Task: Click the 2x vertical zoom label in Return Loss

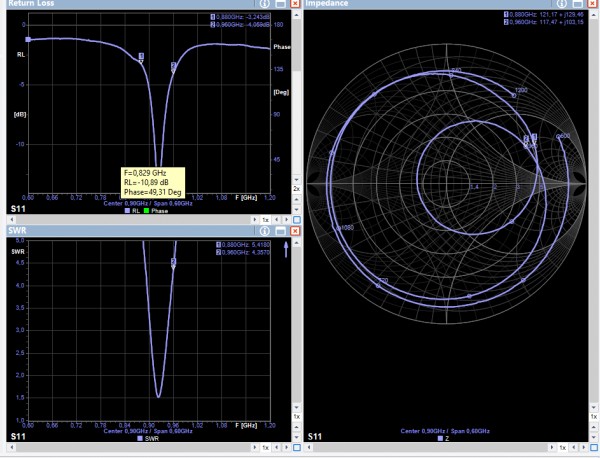Action: coord(297,189)
